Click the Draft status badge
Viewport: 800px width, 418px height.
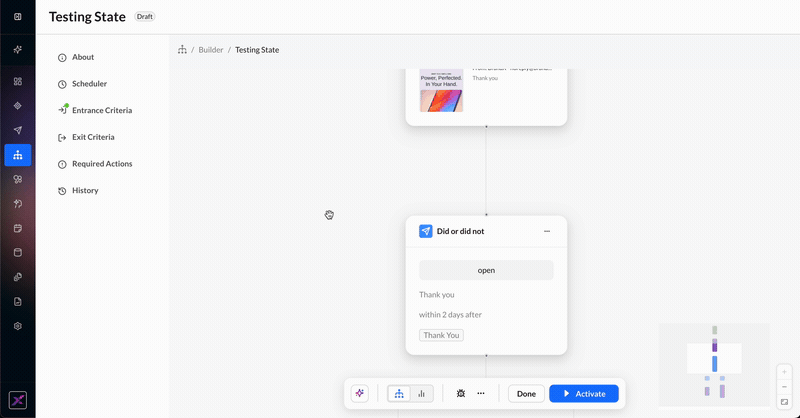click(x=144, y=17)
